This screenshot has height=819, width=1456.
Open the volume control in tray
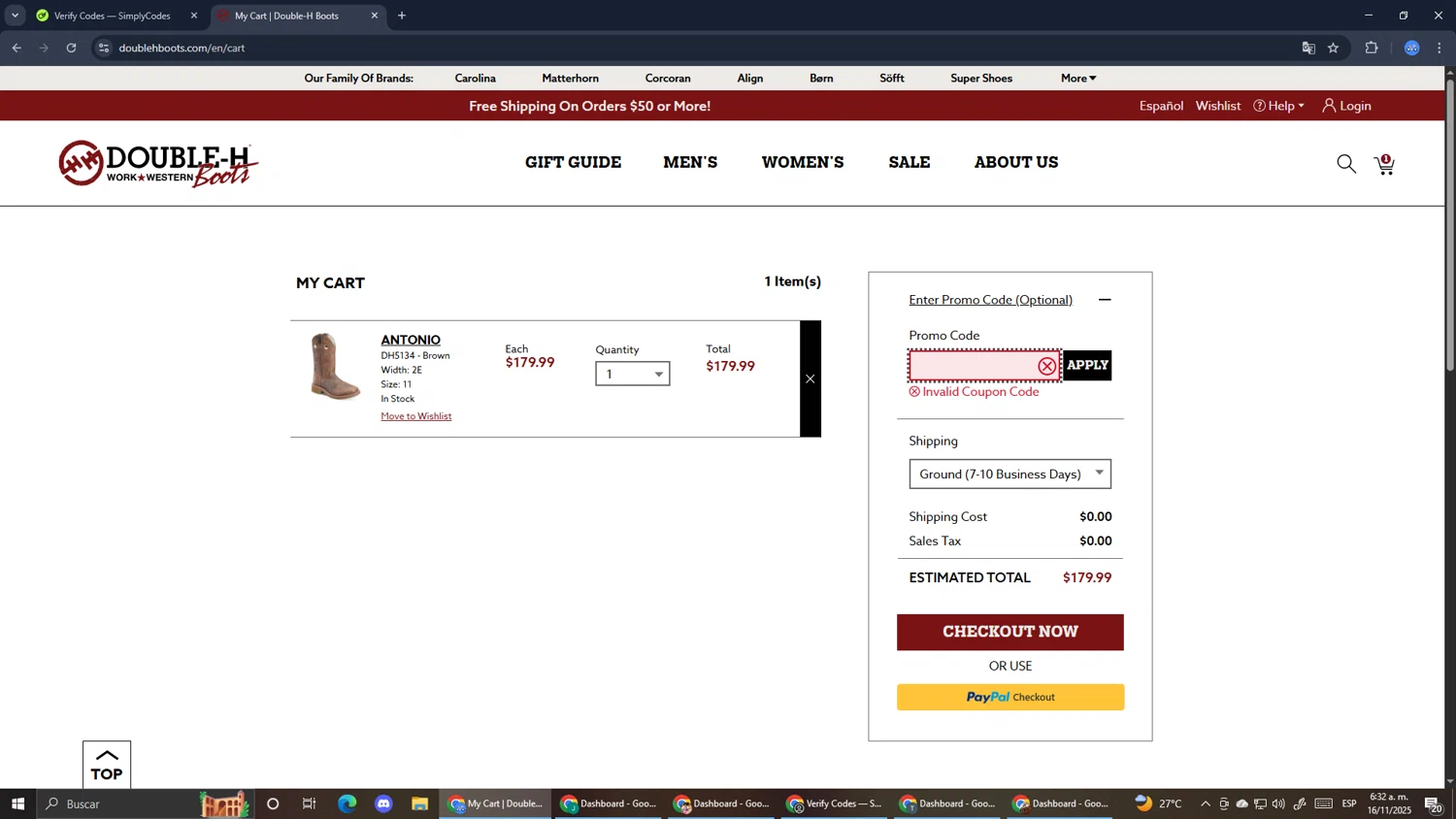click(x=1278, y=803)
